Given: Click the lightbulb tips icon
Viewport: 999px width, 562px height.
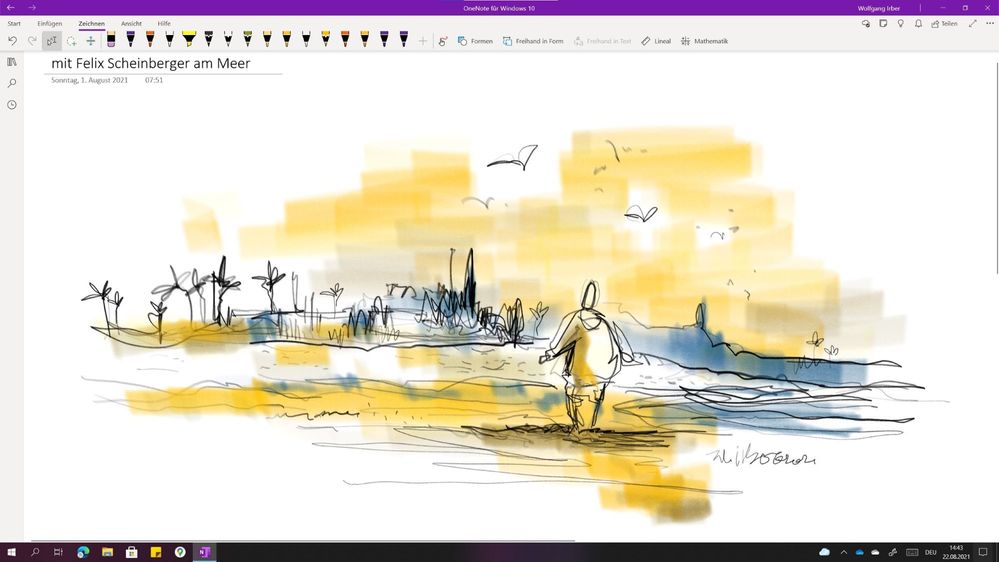Looking at the screenshot, I should pyautogui.click(x=900, y=24).
